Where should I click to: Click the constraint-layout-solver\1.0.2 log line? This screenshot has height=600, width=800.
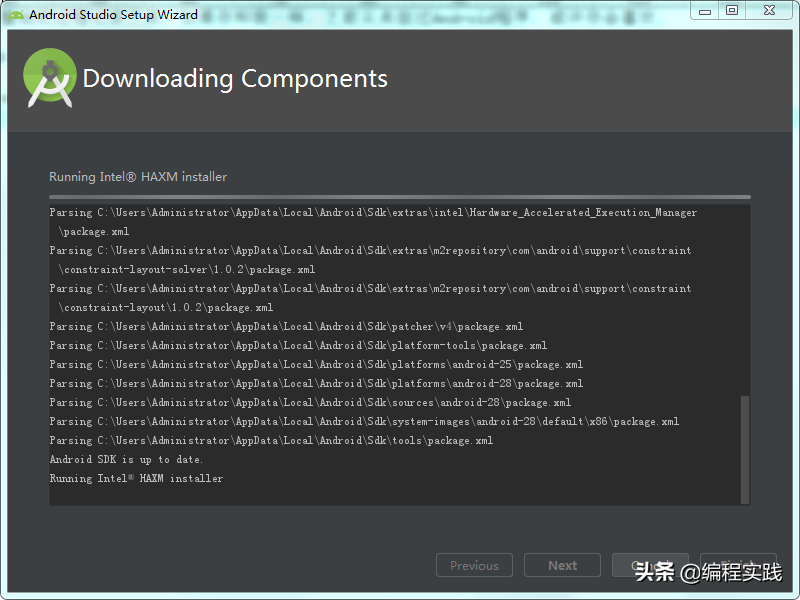[x=370, y=260]
